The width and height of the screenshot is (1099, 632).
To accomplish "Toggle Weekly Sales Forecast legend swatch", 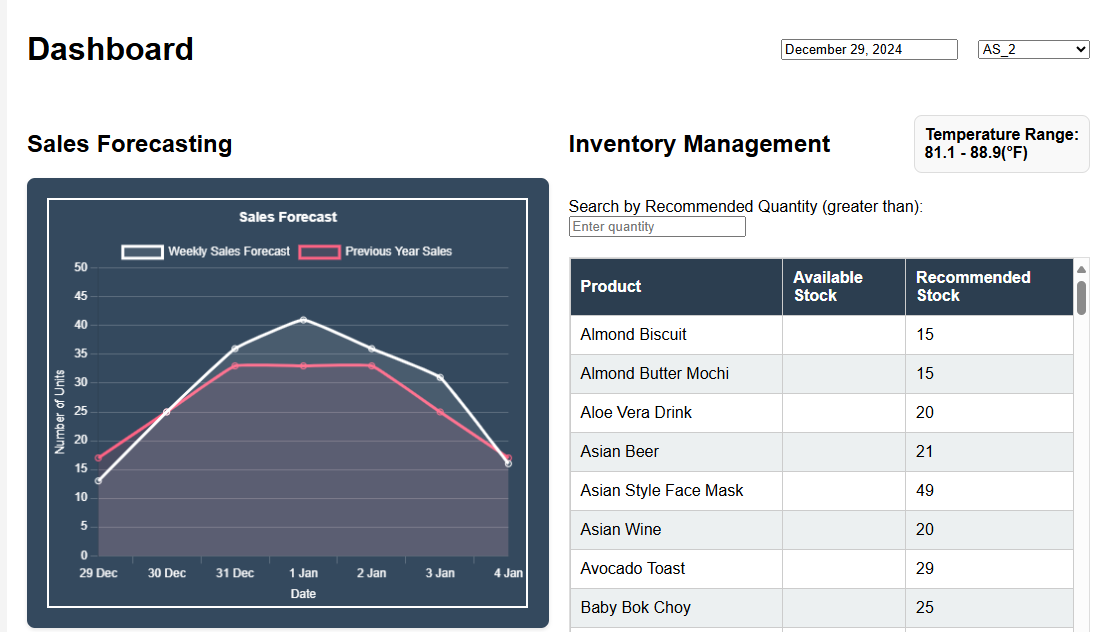I will click(142, 252).
